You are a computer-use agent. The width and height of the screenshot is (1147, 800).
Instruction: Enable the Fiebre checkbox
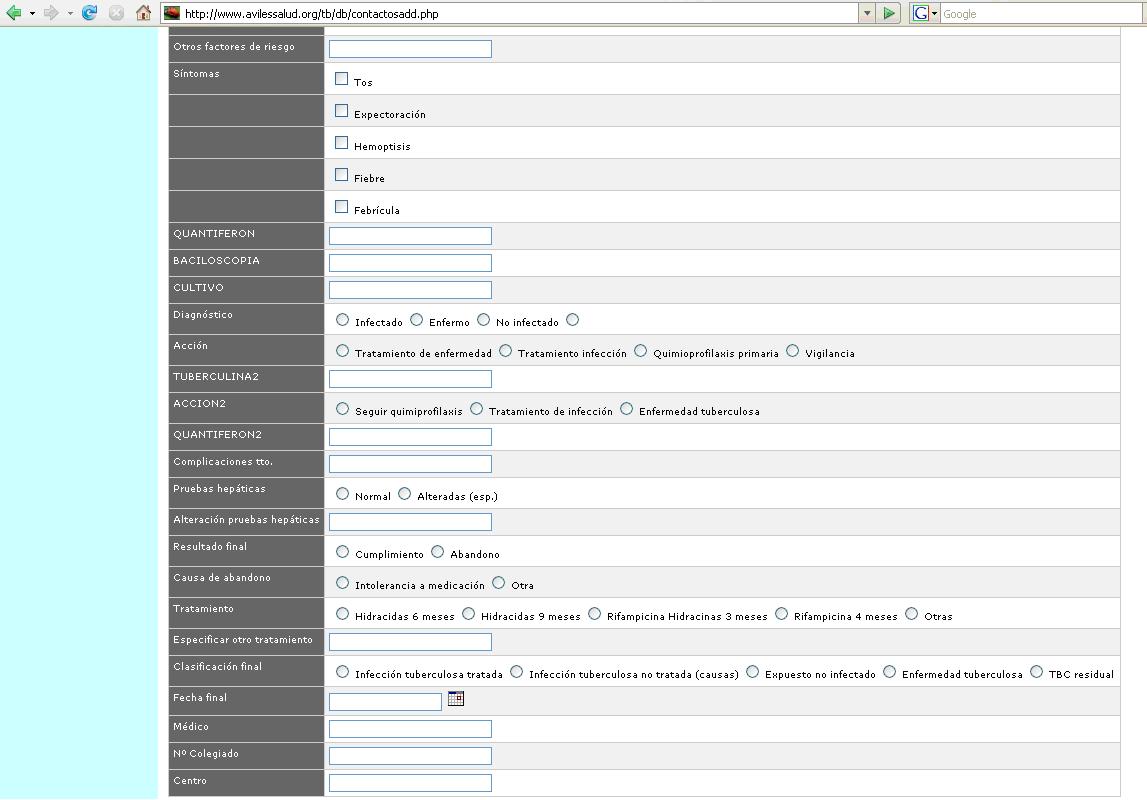coord(342,175)
